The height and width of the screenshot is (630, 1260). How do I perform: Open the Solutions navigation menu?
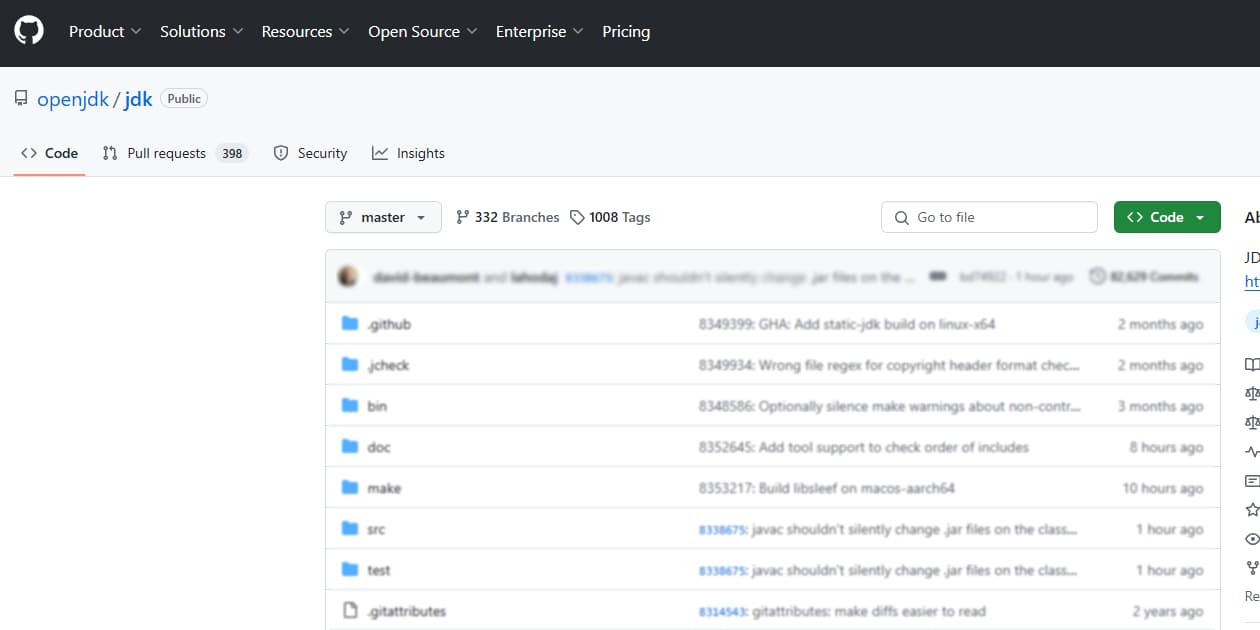201,32
